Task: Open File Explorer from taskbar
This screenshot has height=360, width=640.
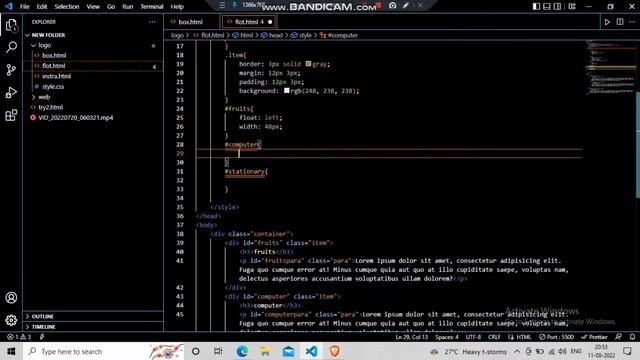Action: (265, 351)
